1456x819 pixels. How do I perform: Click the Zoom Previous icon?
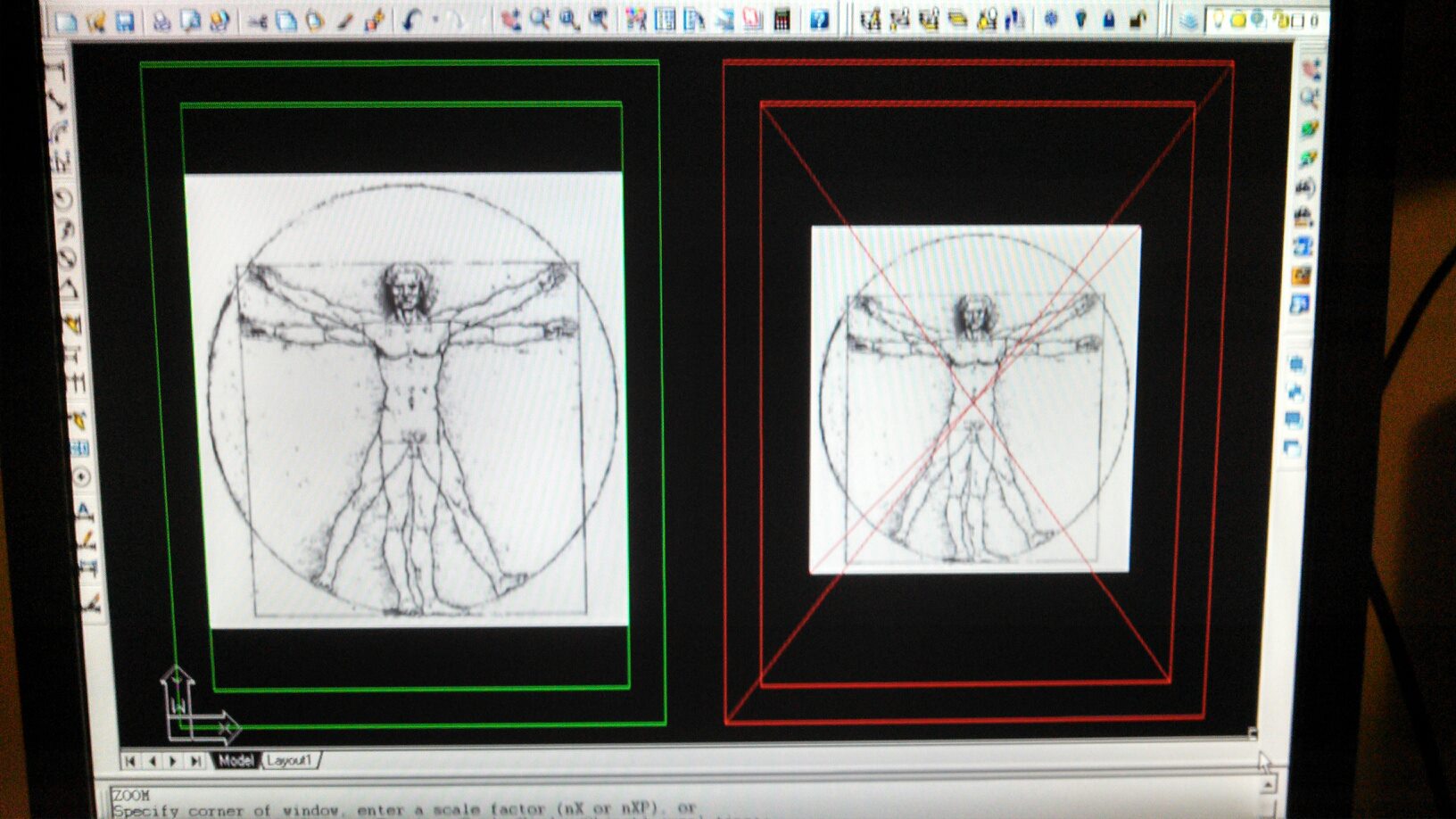pos(599,19)
